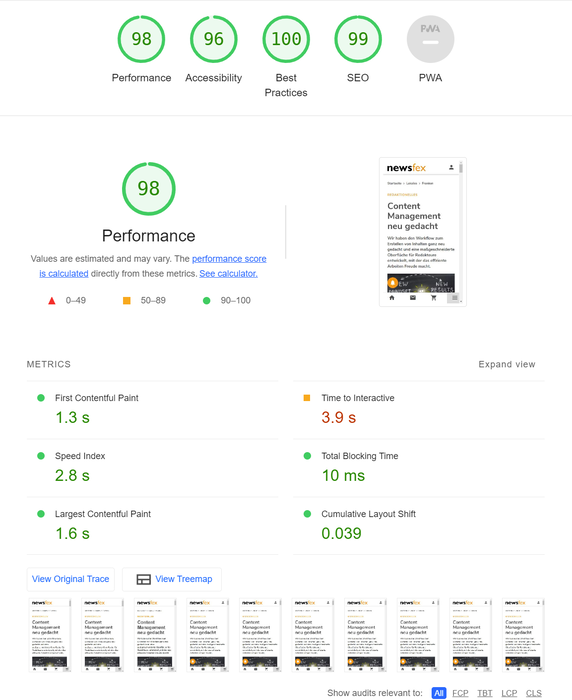Click the Performance score gauge showing 98
Screen dimensions: 572x700
(x=141, y=39)
